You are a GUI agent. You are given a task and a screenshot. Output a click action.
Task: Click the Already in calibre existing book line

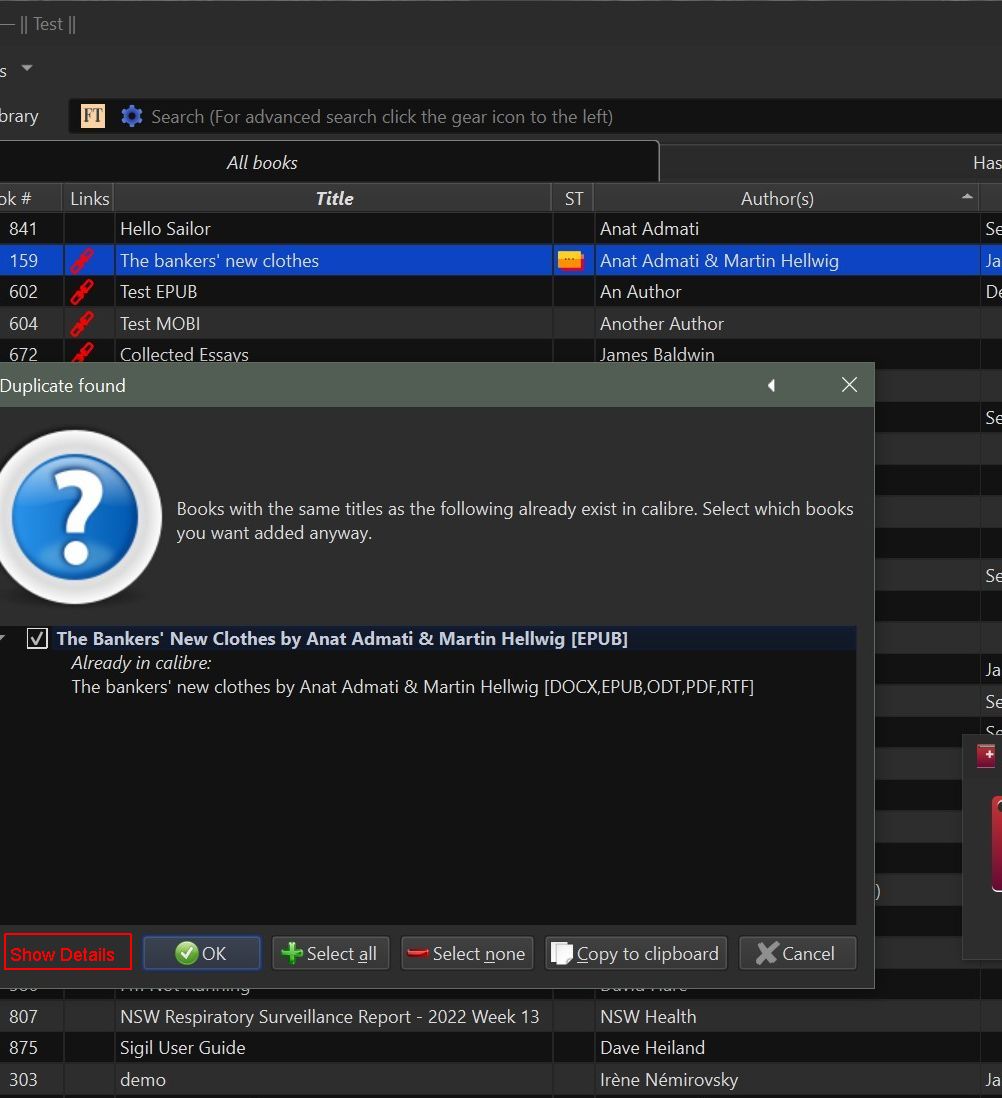(412, 687)
